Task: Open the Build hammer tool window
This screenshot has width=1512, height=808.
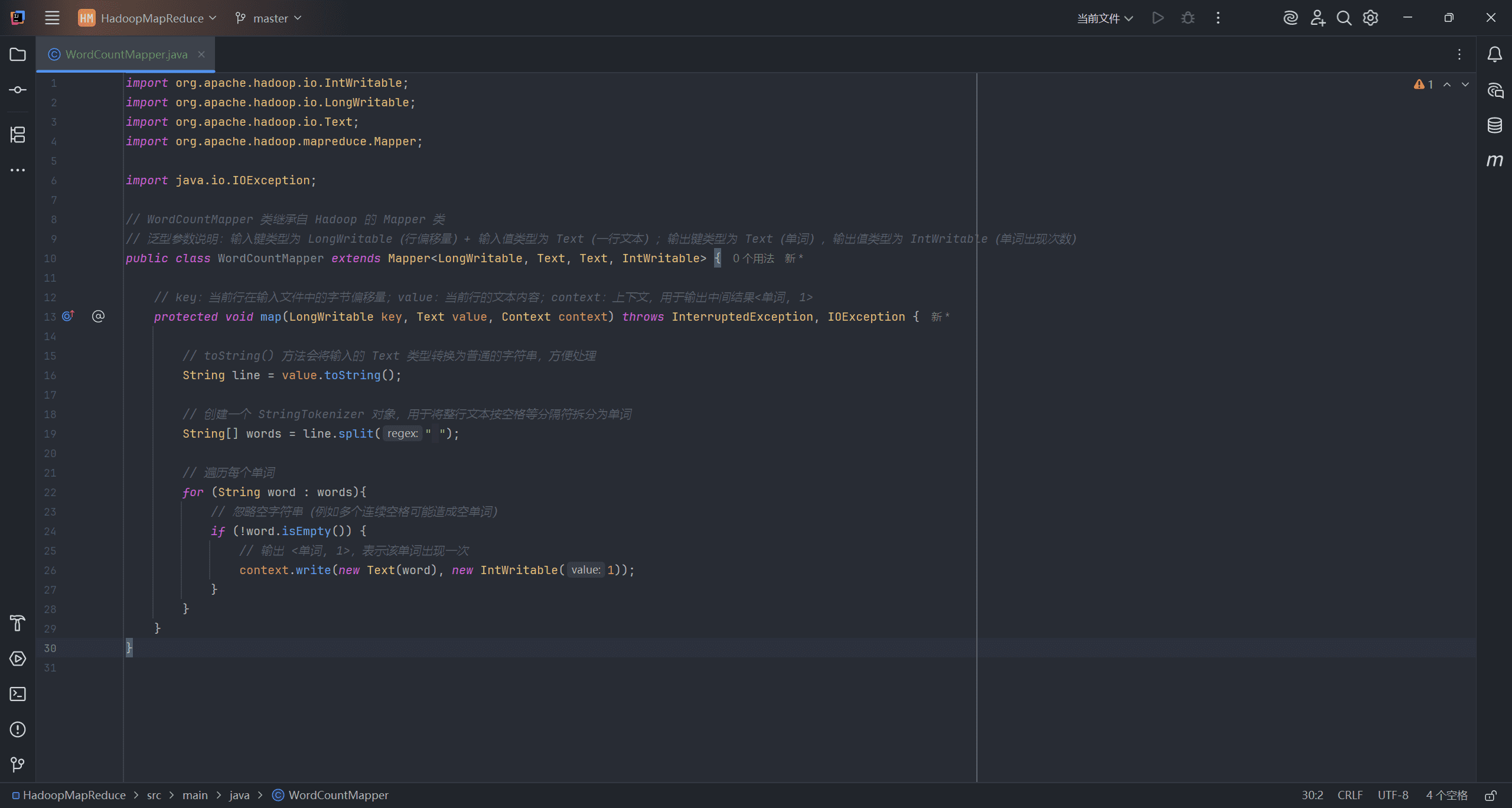Action: tap(18, 623)
